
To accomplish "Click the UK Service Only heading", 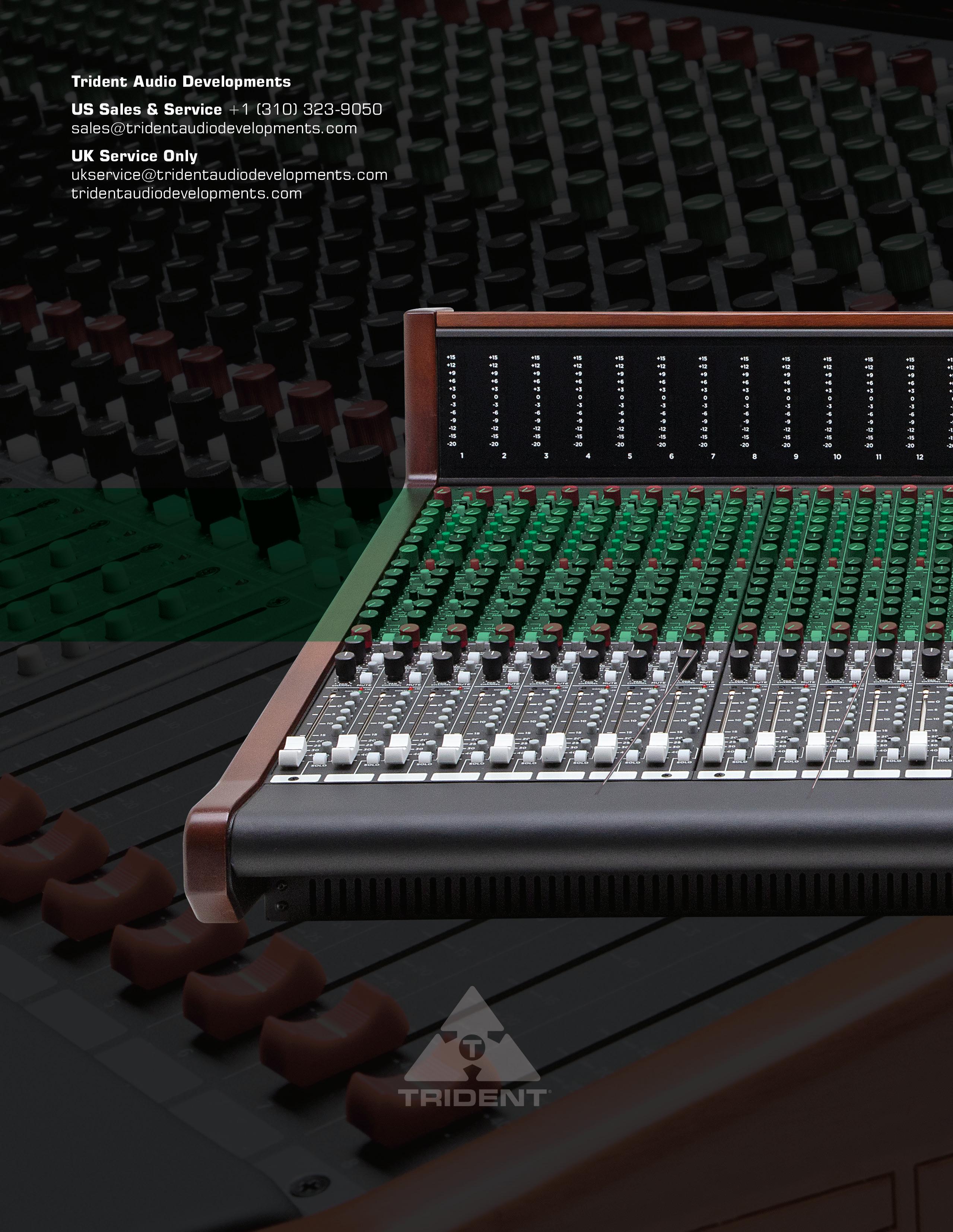I will pyautogui.click(x=134, y=156).
